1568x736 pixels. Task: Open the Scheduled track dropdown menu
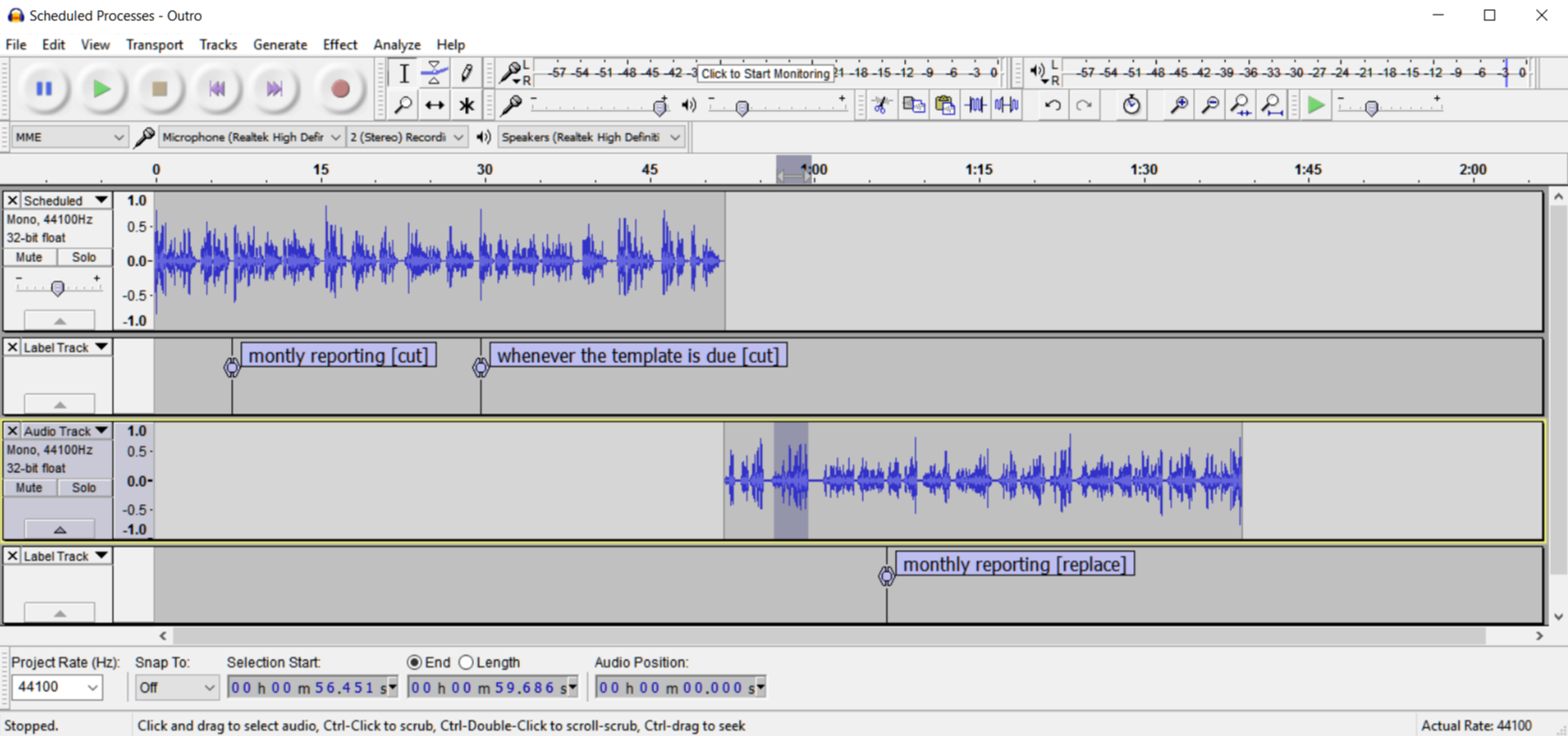click(x=101, y=200)
